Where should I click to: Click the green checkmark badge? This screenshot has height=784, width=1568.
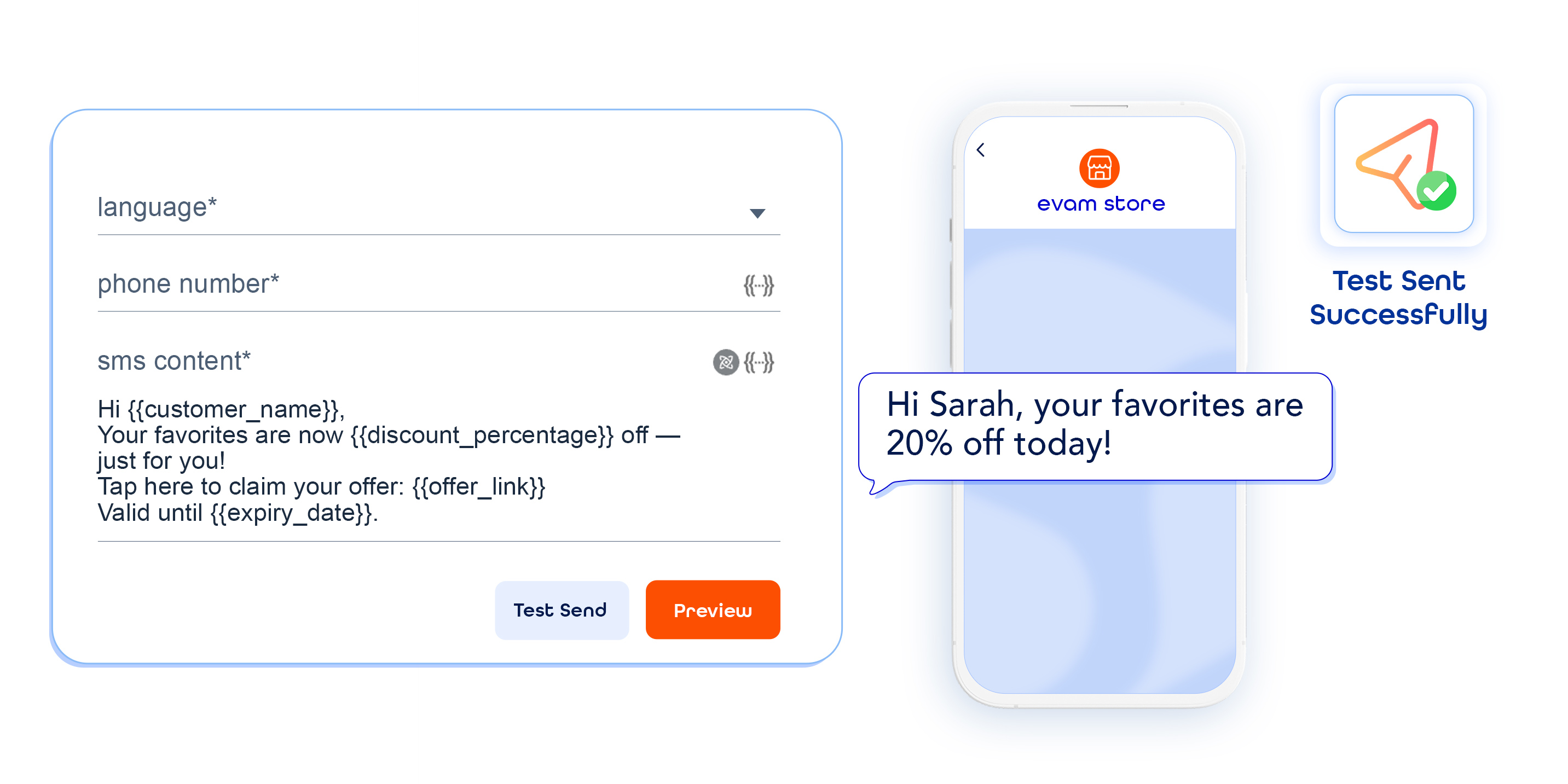point(1436,191)
